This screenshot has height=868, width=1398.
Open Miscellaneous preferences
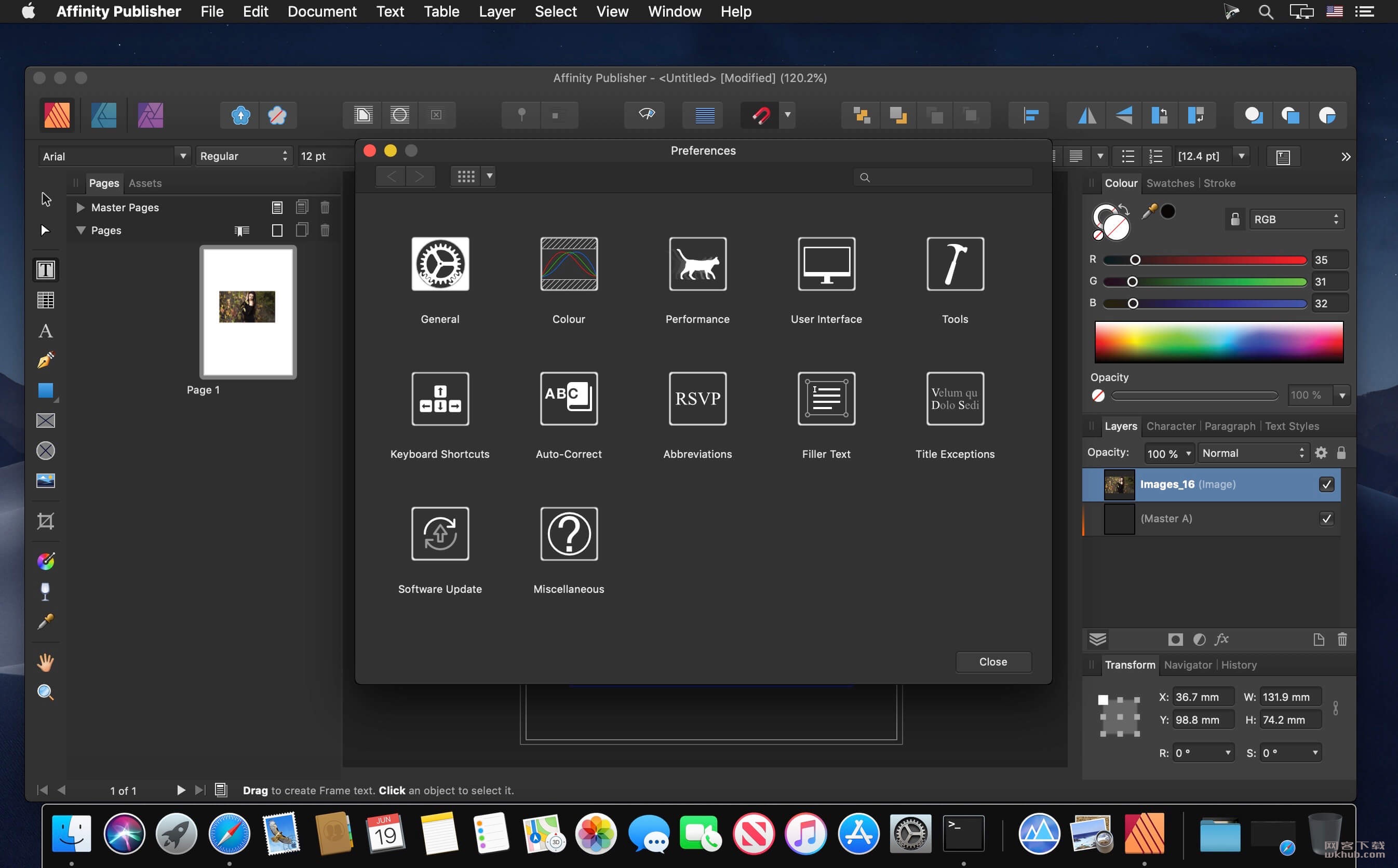click(568, 534)
